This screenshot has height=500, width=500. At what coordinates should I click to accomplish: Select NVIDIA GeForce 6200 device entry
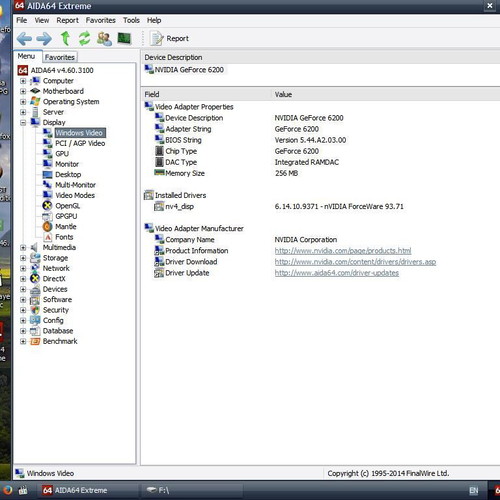point(184,70)
